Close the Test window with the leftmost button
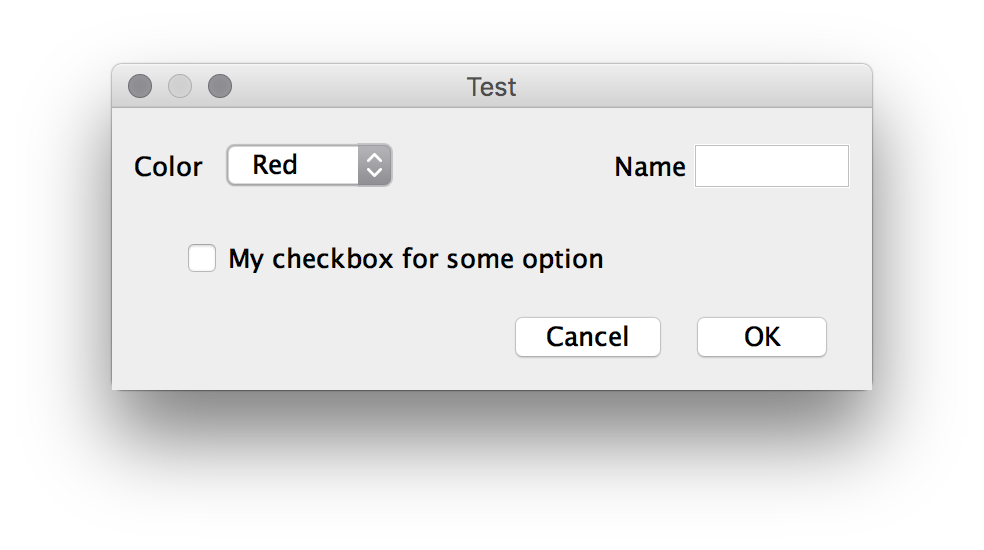This screenshot has width=984, height=550. coord(140,87)
